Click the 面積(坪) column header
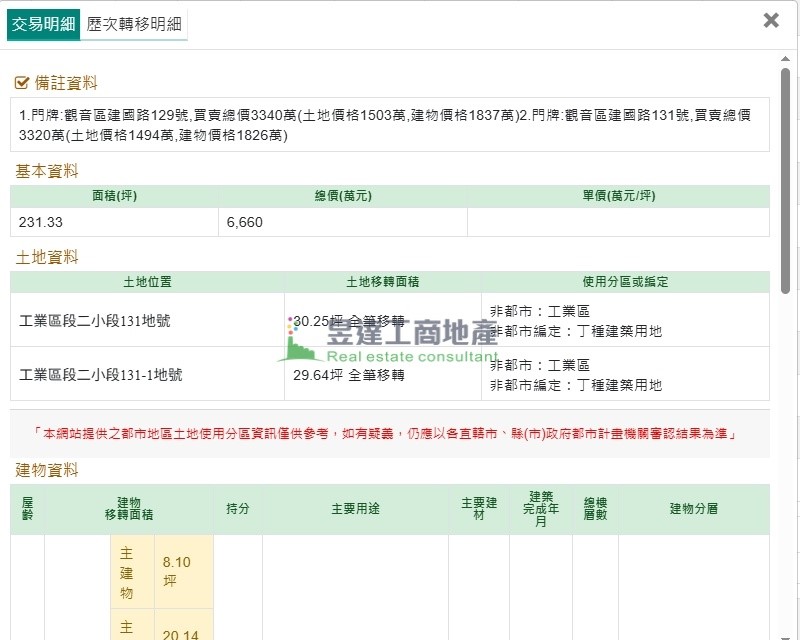Image resolution: width=800 pixels, height=640 pixels. pyautogui.click(x=114, y=196)
